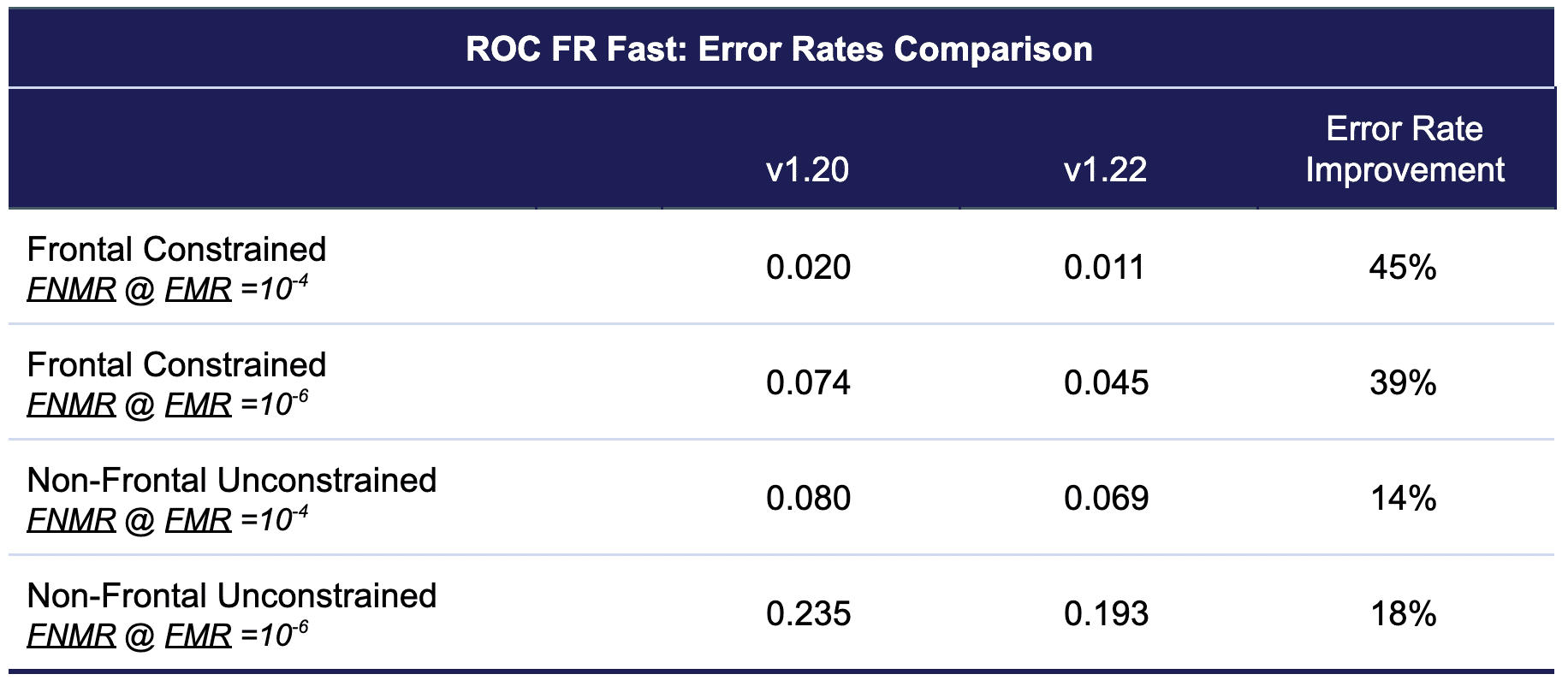Click the 0.193 value cell

[1106, 613]
